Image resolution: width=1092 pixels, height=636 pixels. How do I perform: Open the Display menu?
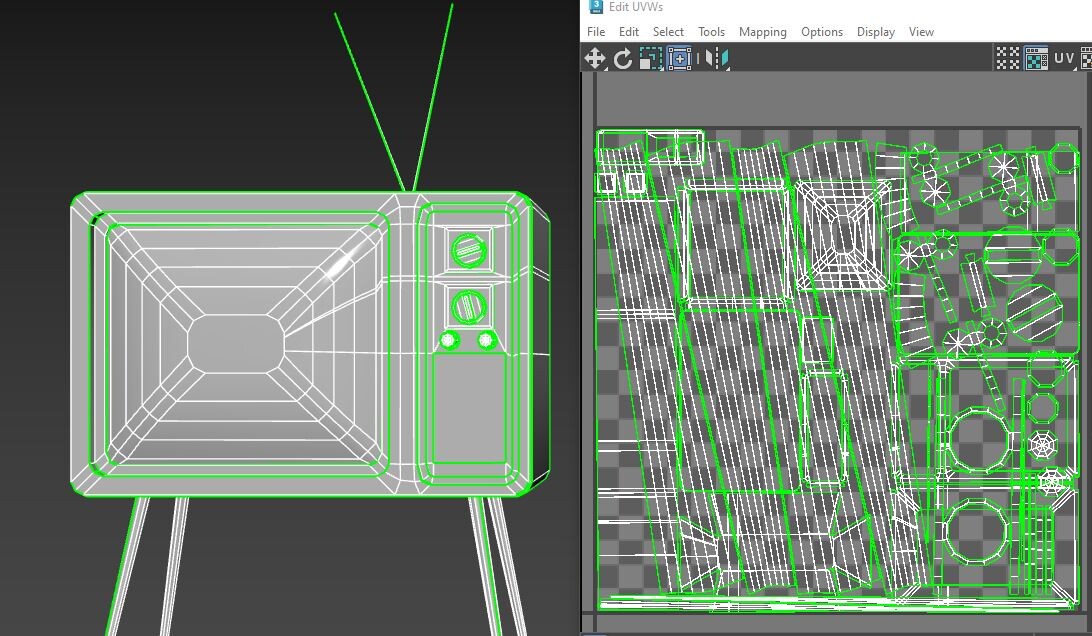coord(875,31)
